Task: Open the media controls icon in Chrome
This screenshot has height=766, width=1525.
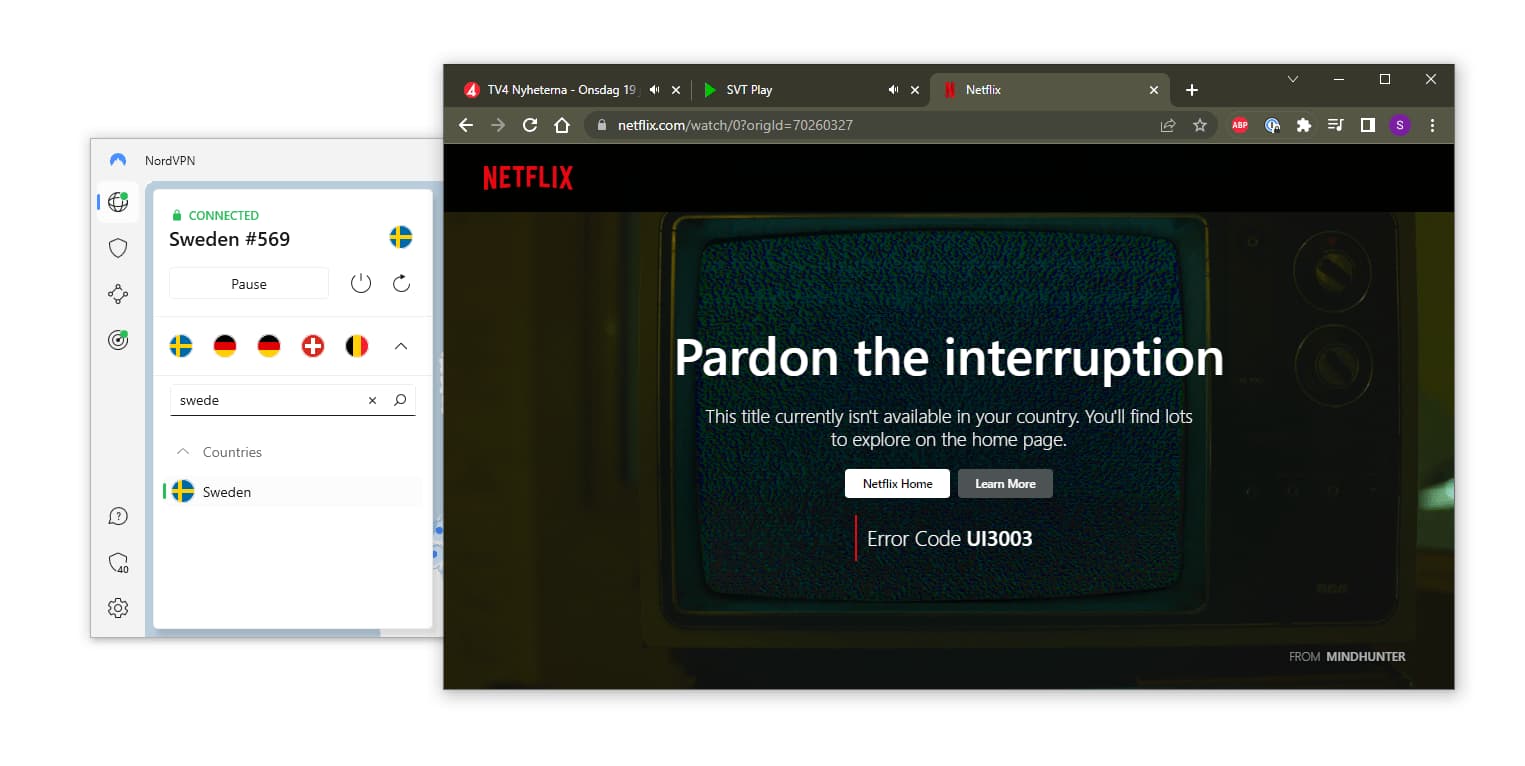Action: click(x=1335, y=125)
